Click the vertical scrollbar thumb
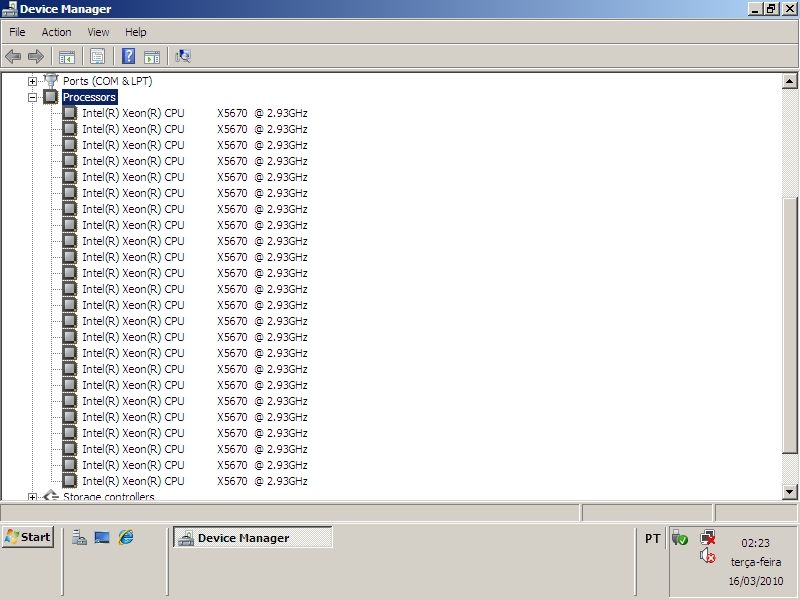Screen dimensions: 800x600 coord(789,325)
